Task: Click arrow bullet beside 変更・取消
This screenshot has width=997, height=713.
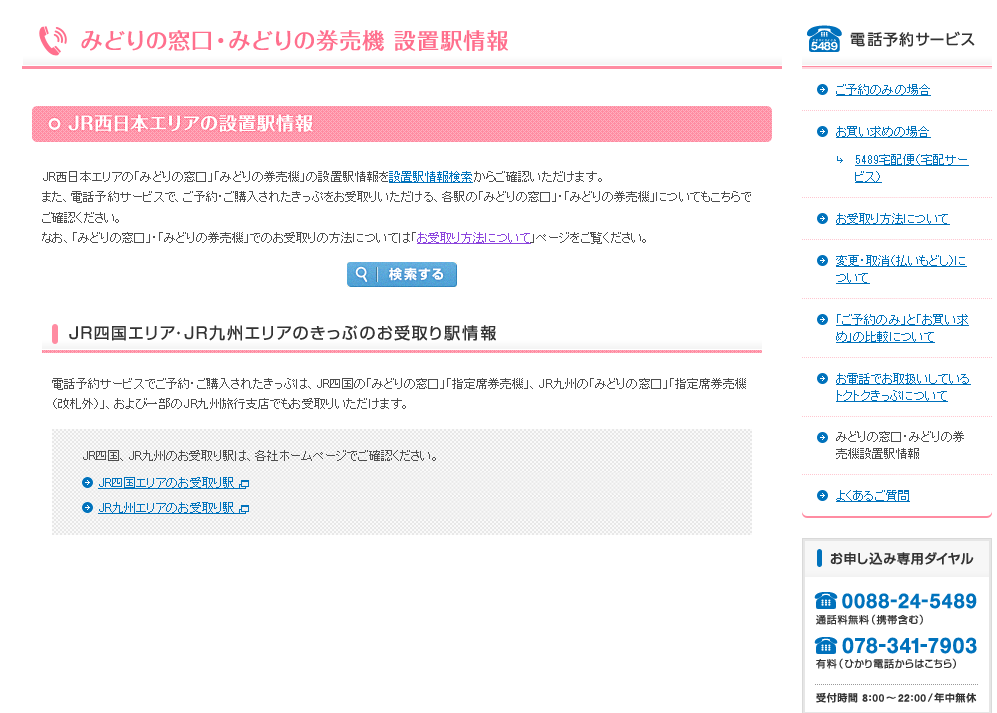Action: coord(822,261)
